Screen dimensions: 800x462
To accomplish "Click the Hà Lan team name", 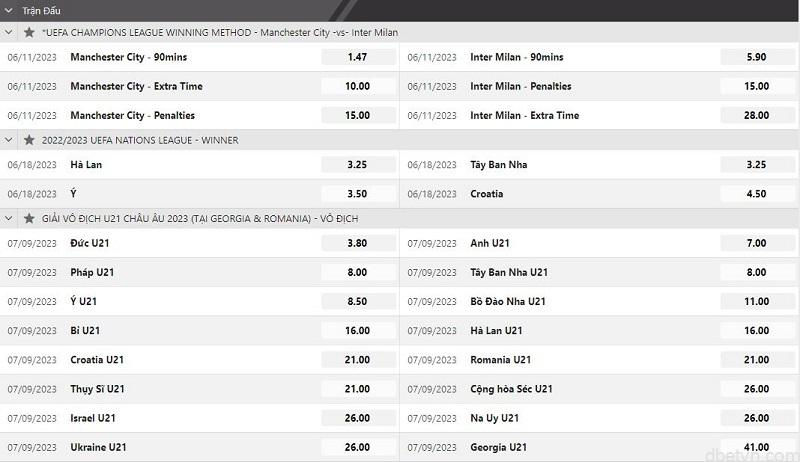I will pos(86,165).
